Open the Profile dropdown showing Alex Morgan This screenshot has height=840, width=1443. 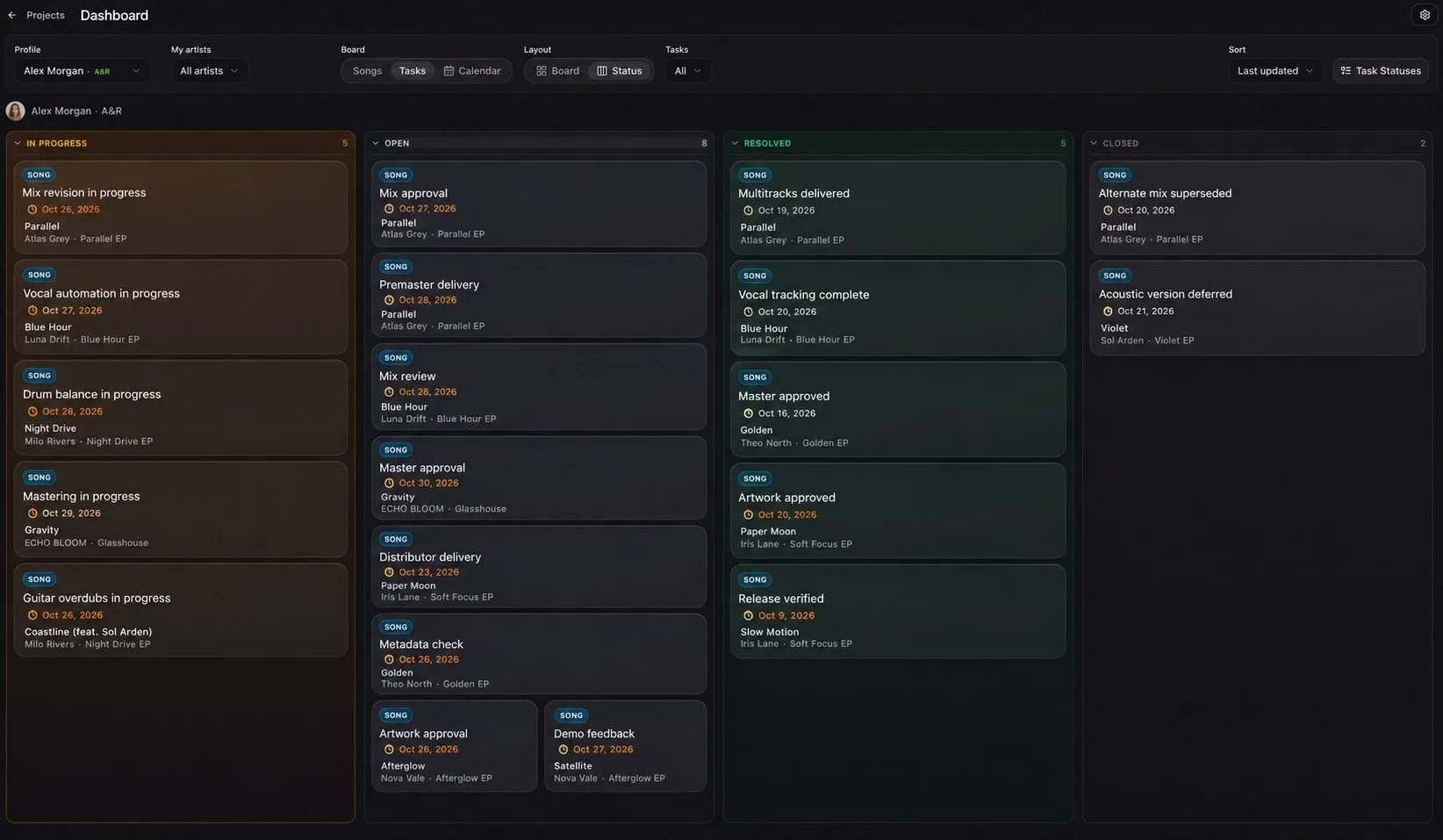(82, 71)
